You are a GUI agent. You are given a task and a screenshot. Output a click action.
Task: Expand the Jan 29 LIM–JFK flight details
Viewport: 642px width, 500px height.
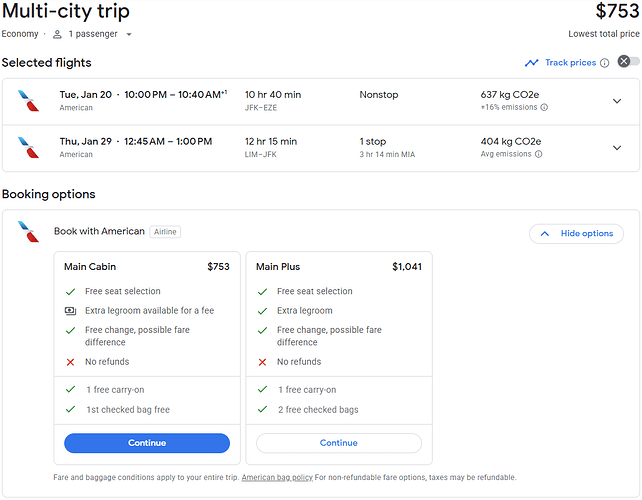point(616,148)
